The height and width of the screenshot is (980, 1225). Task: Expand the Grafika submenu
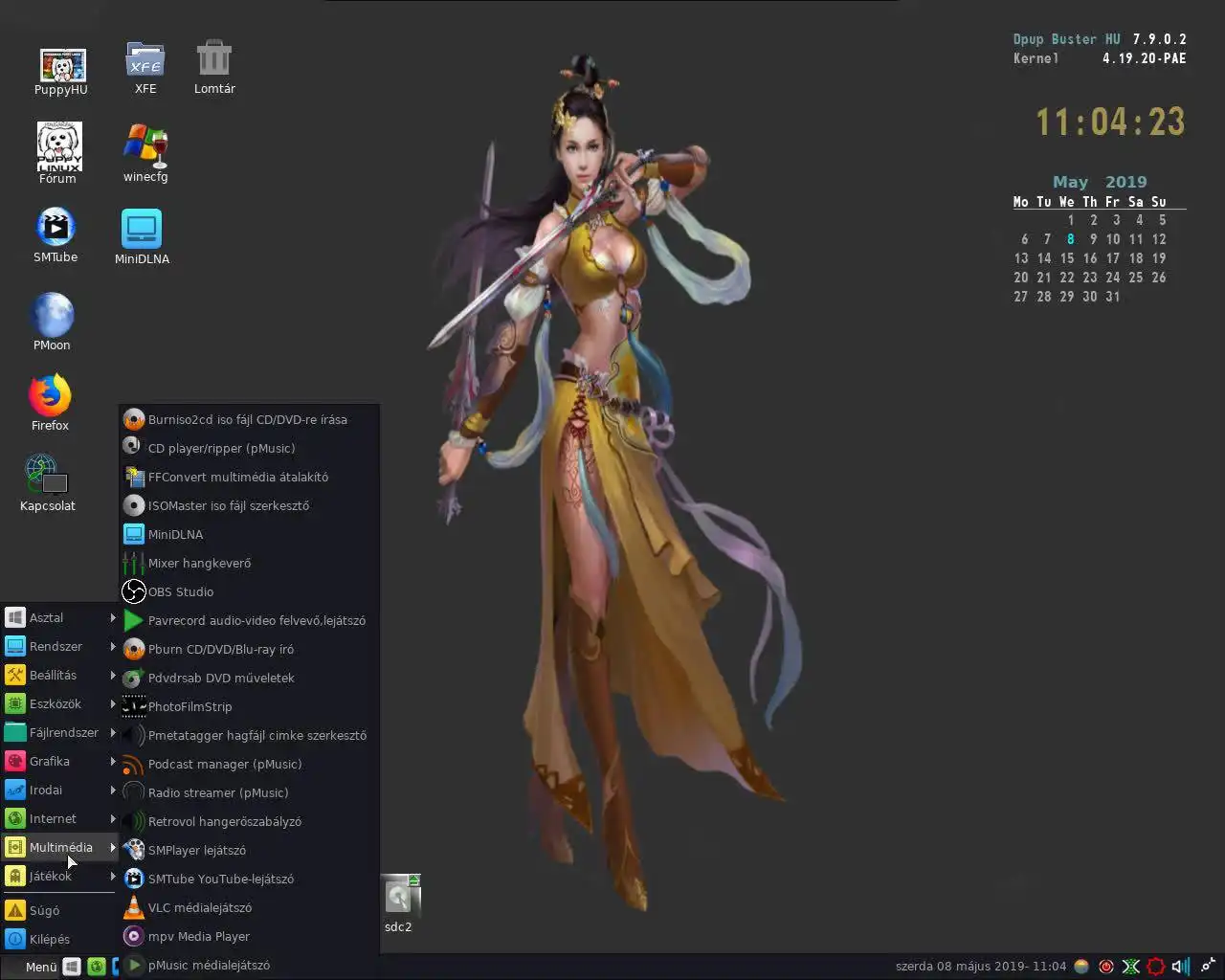pos(60,762)
